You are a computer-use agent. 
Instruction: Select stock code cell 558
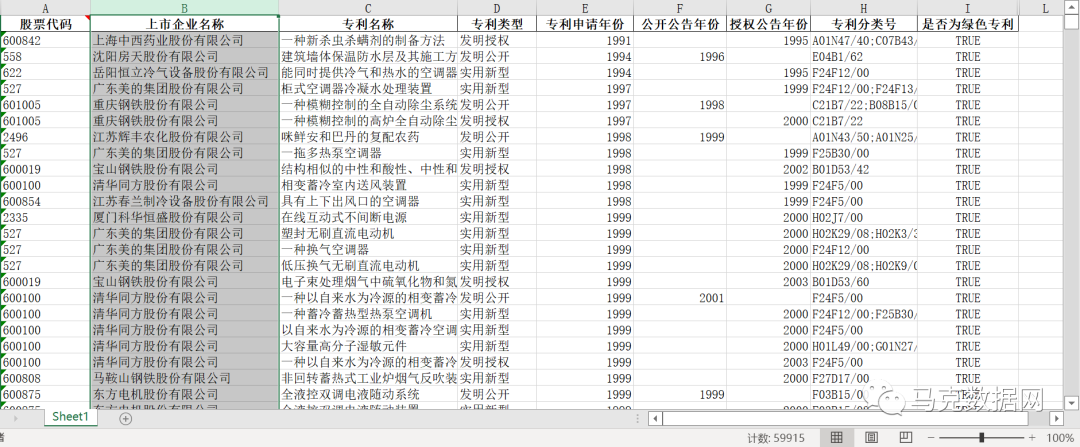pos(45,56)
